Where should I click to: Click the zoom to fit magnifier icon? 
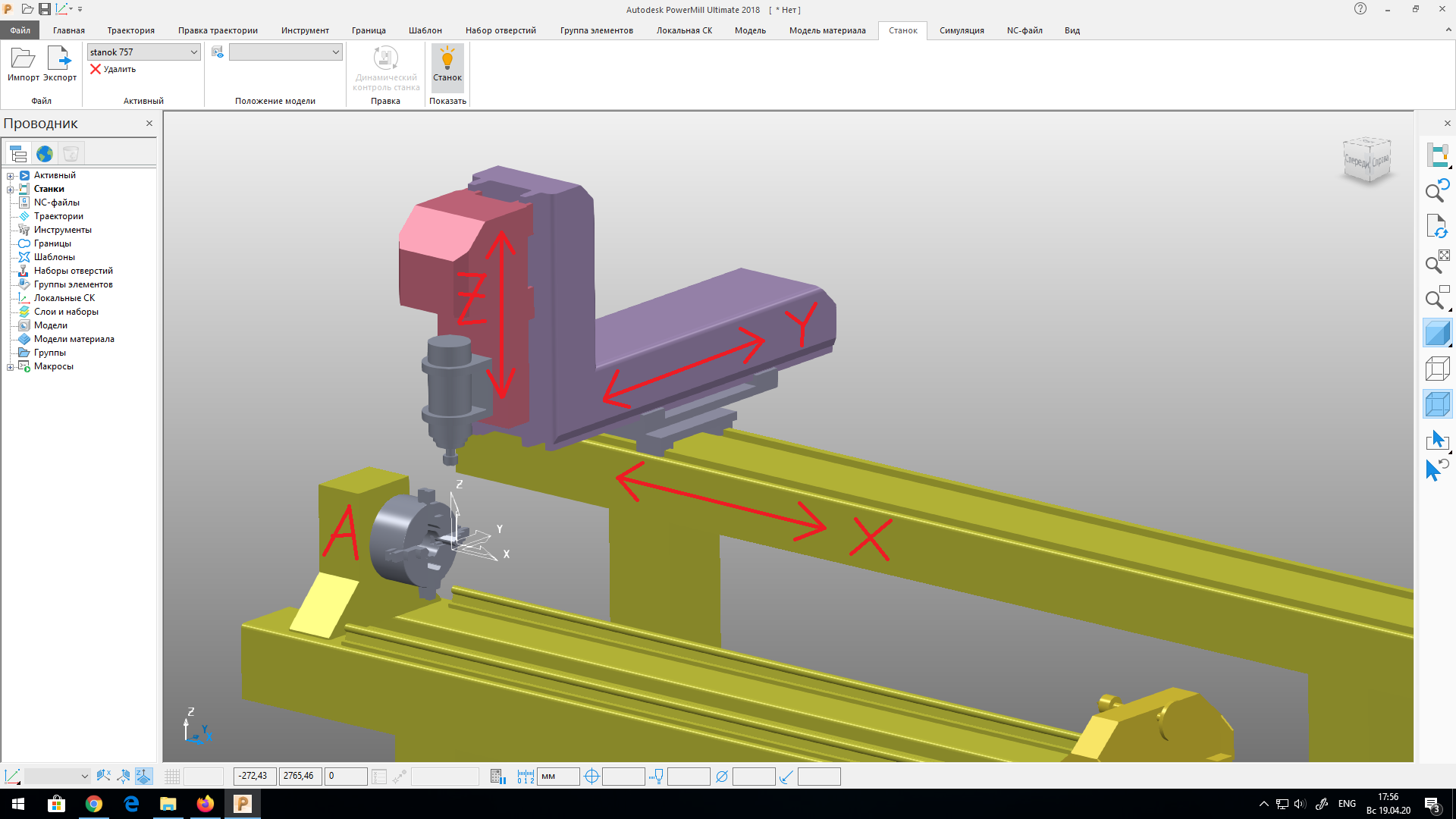(1437, 262)
